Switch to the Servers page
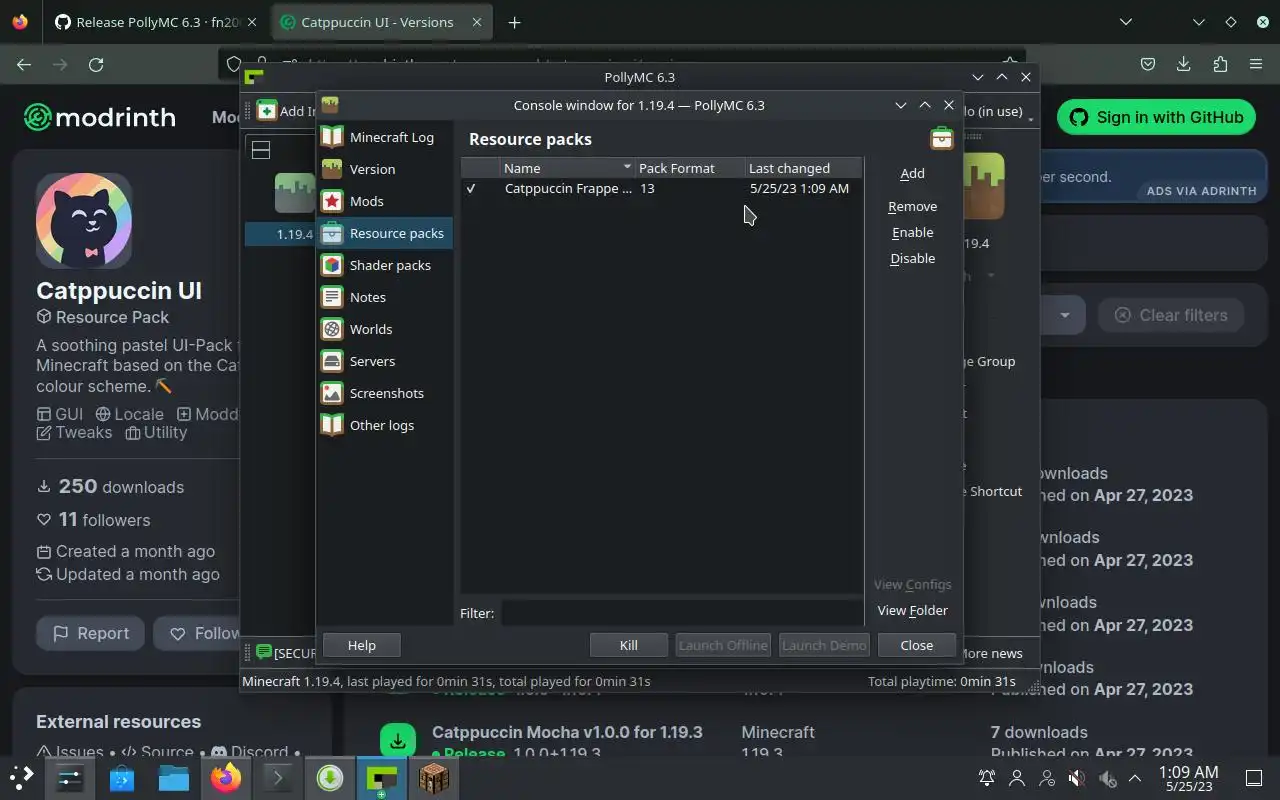This screenshot has width=1280, height=800. [x=385, y=361]
